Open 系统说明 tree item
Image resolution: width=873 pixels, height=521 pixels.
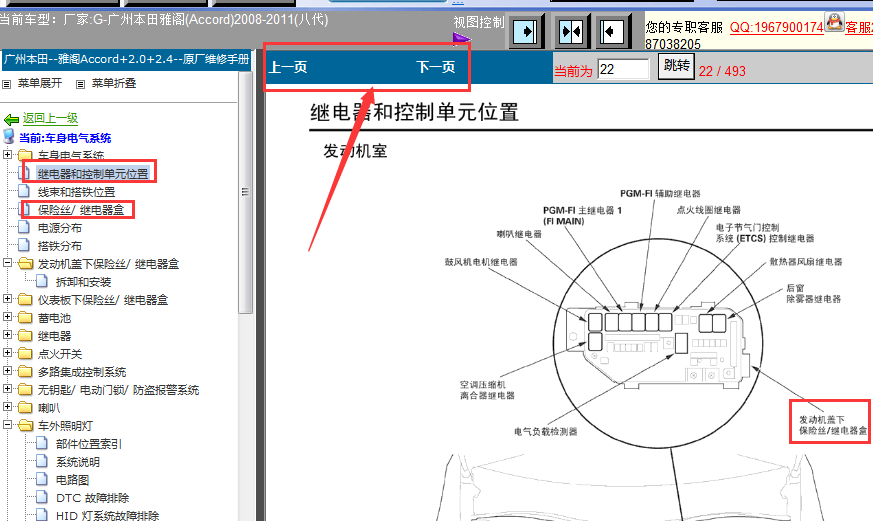coord(78,462)
